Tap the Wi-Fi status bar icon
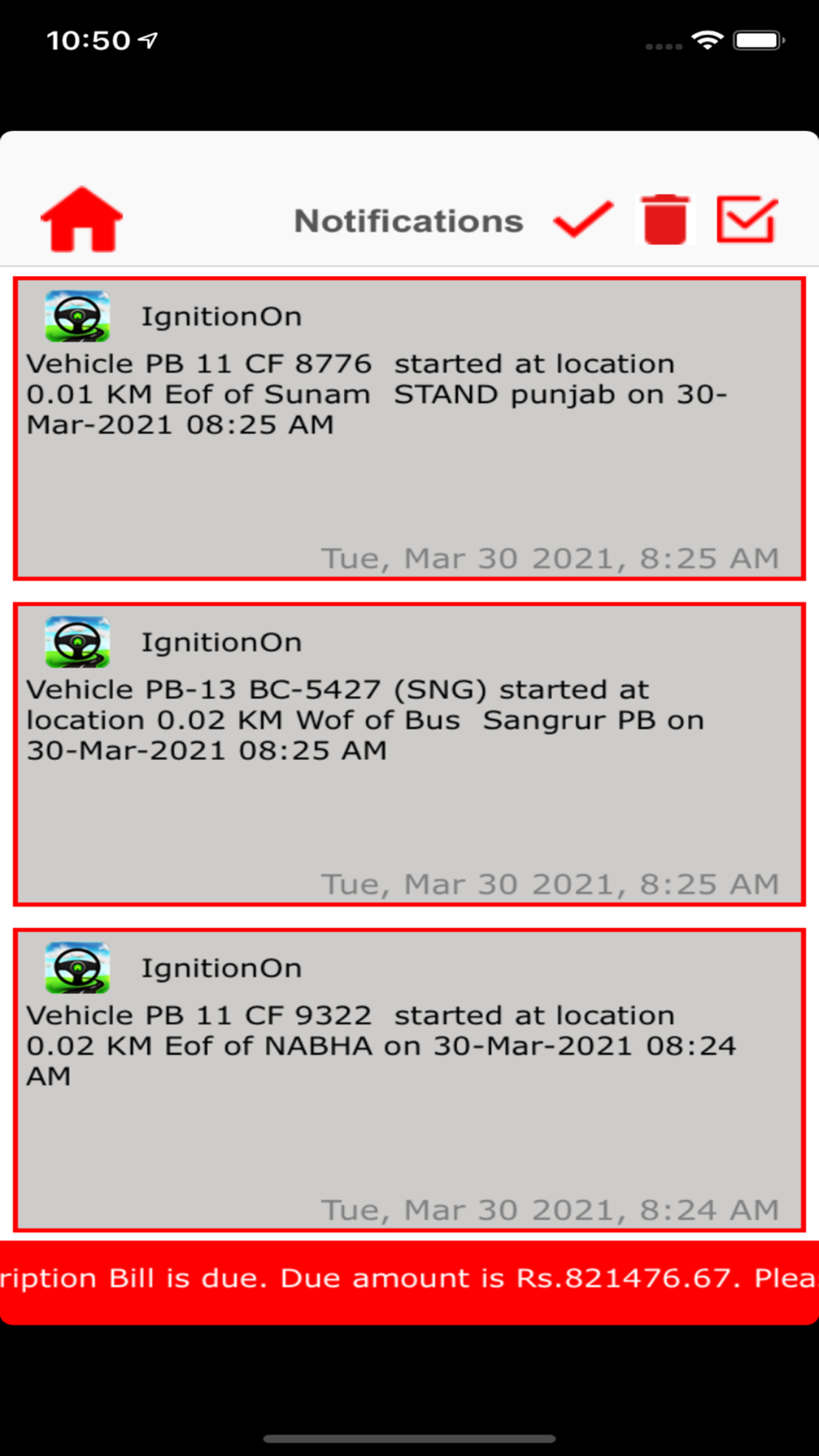The image size is (819, 1456). click(707, 40)
